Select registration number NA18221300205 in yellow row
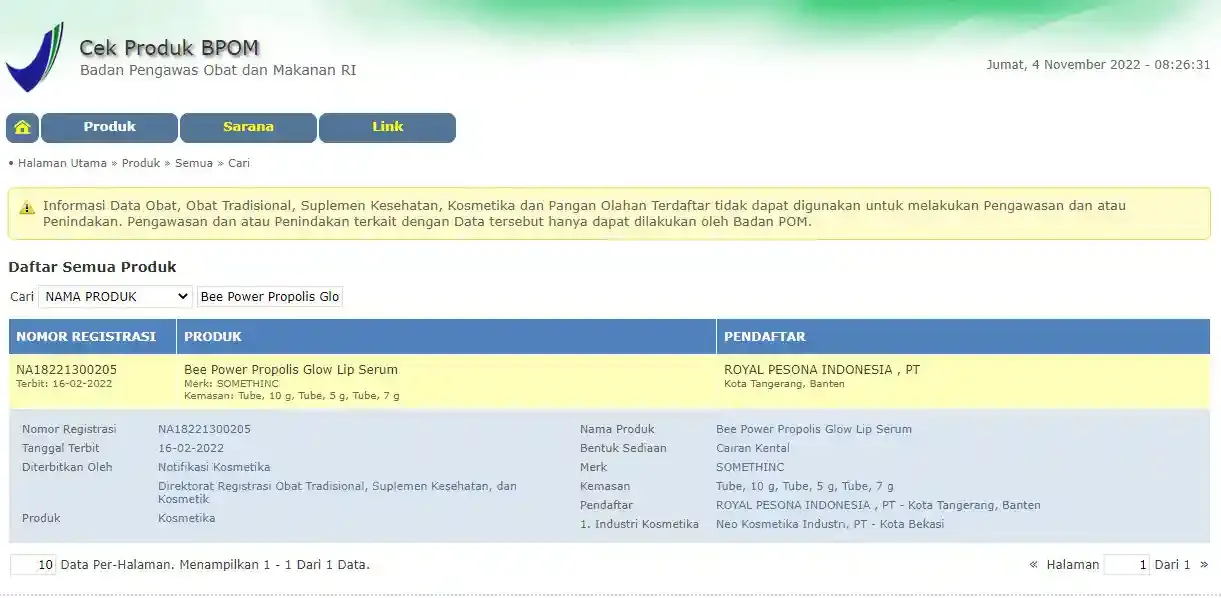This screenshot has height=598, width=1221. coord(67,370)
